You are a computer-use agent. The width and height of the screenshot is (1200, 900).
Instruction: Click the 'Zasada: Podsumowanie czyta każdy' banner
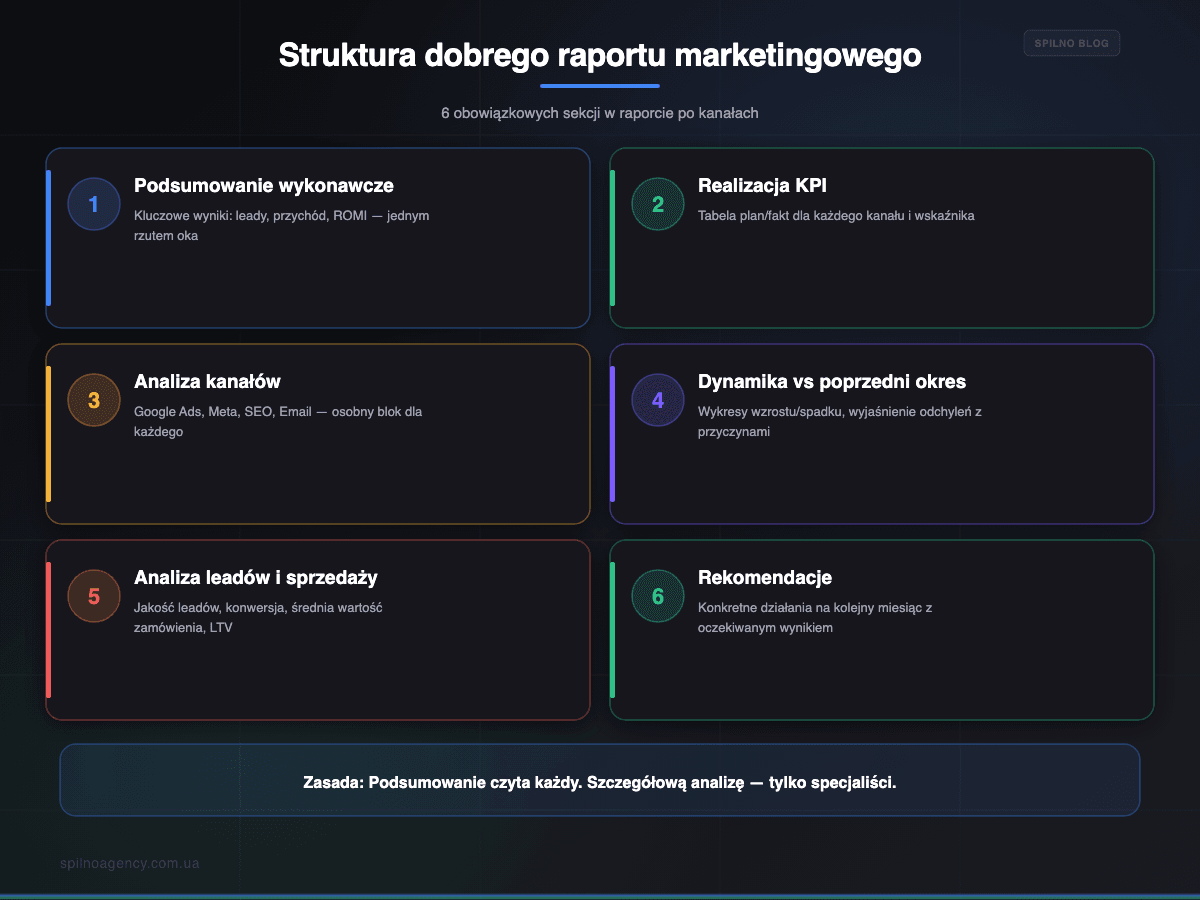[600, 780]
